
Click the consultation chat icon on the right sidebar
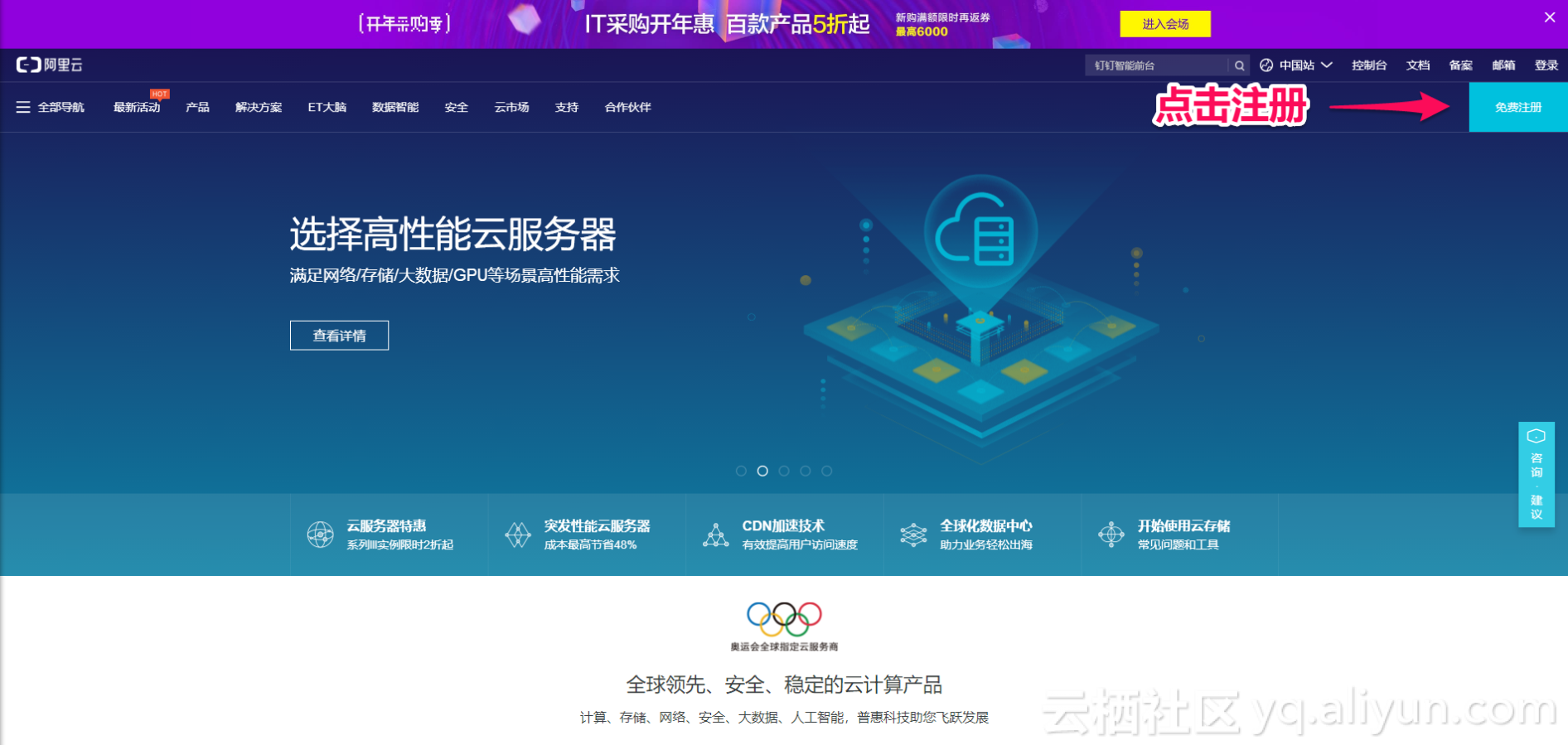1537,436
